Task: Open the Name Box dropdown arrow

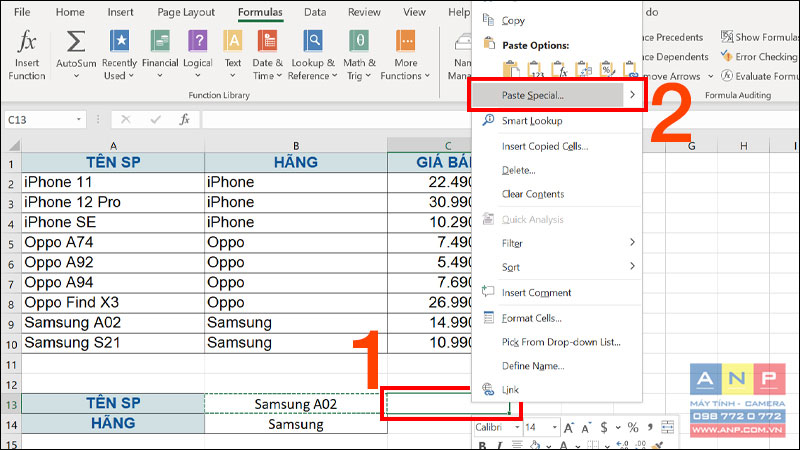Action: (x=79, y=120)
